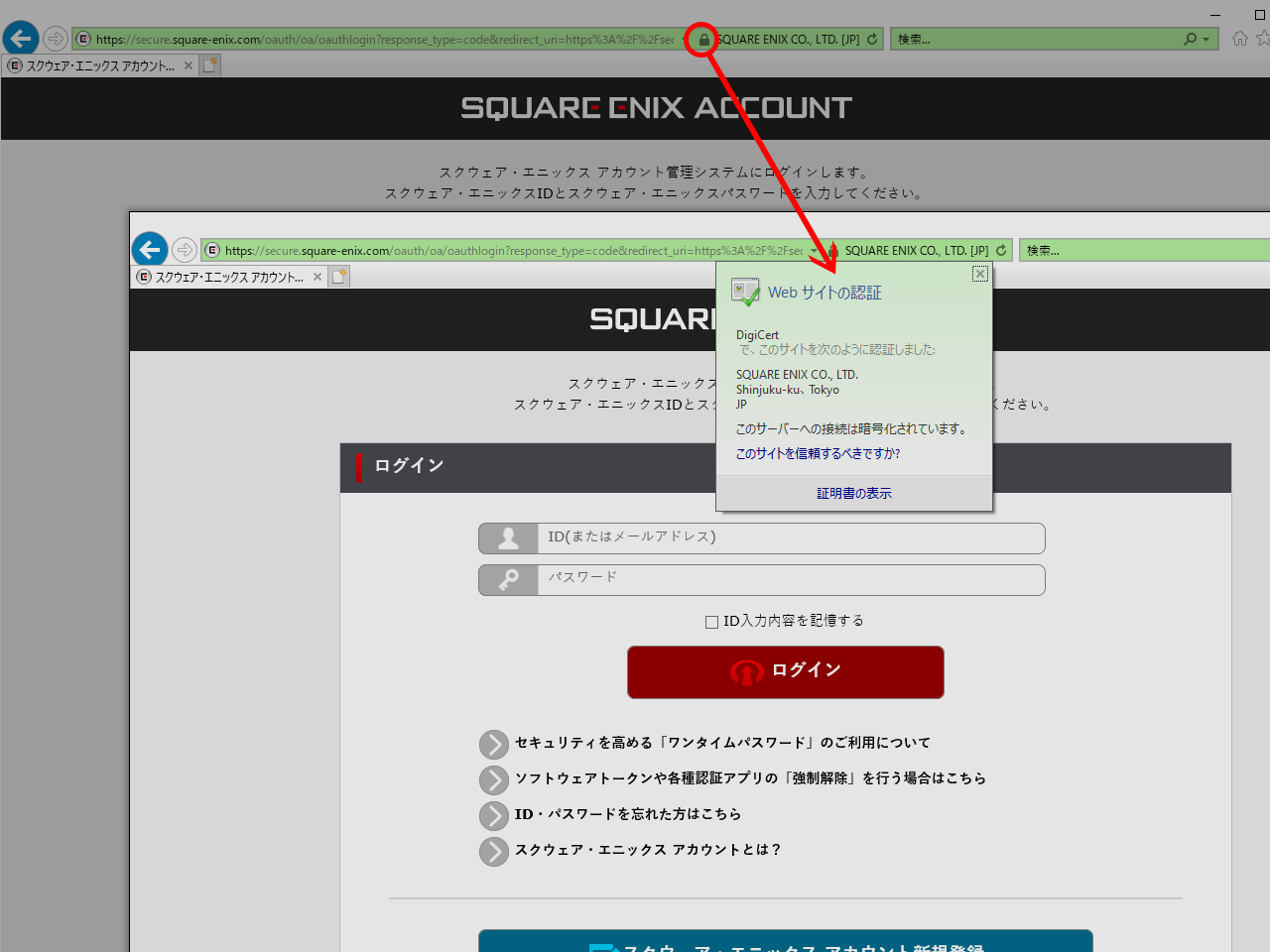Click the outer browser's blue Back arrow
1270x952 pixels.
point(21,39)
